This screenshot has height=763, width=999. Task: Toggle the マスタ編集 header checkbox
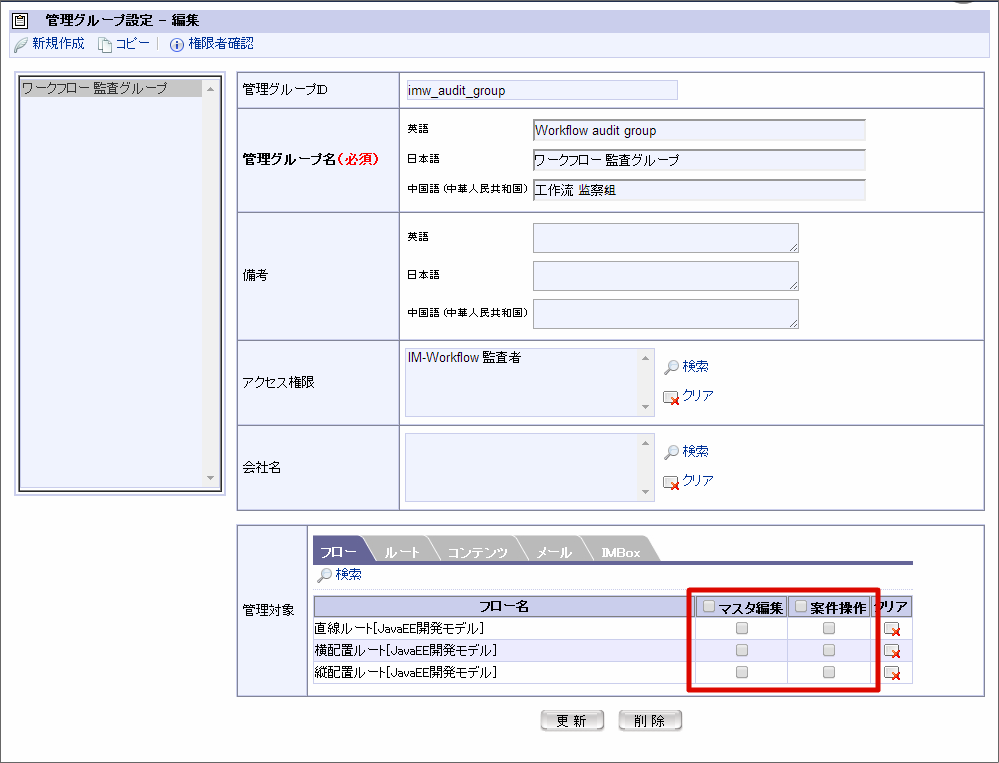click(708, 606)
